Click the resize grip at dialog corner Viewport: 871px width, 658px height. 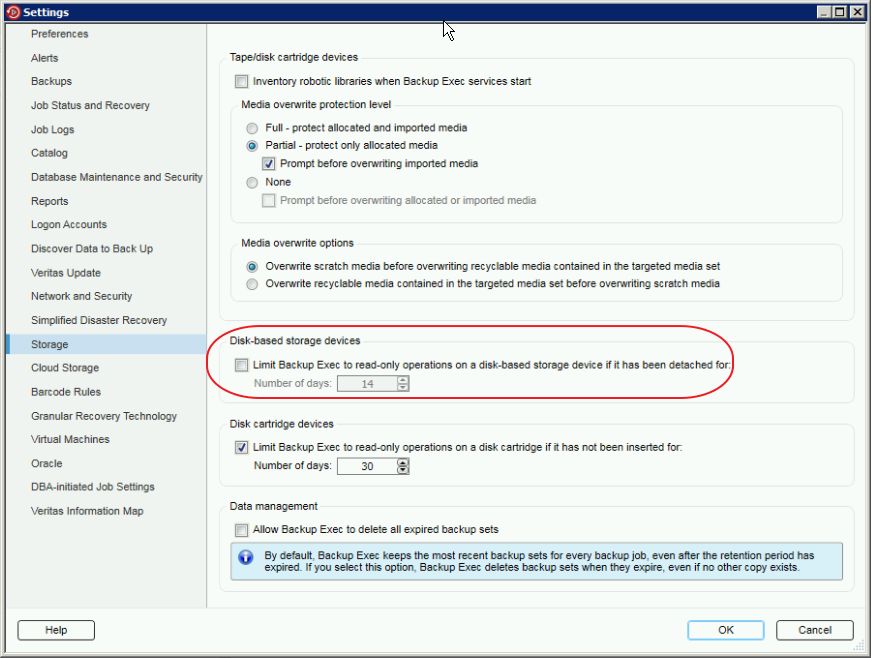click(x=859, y=646)
